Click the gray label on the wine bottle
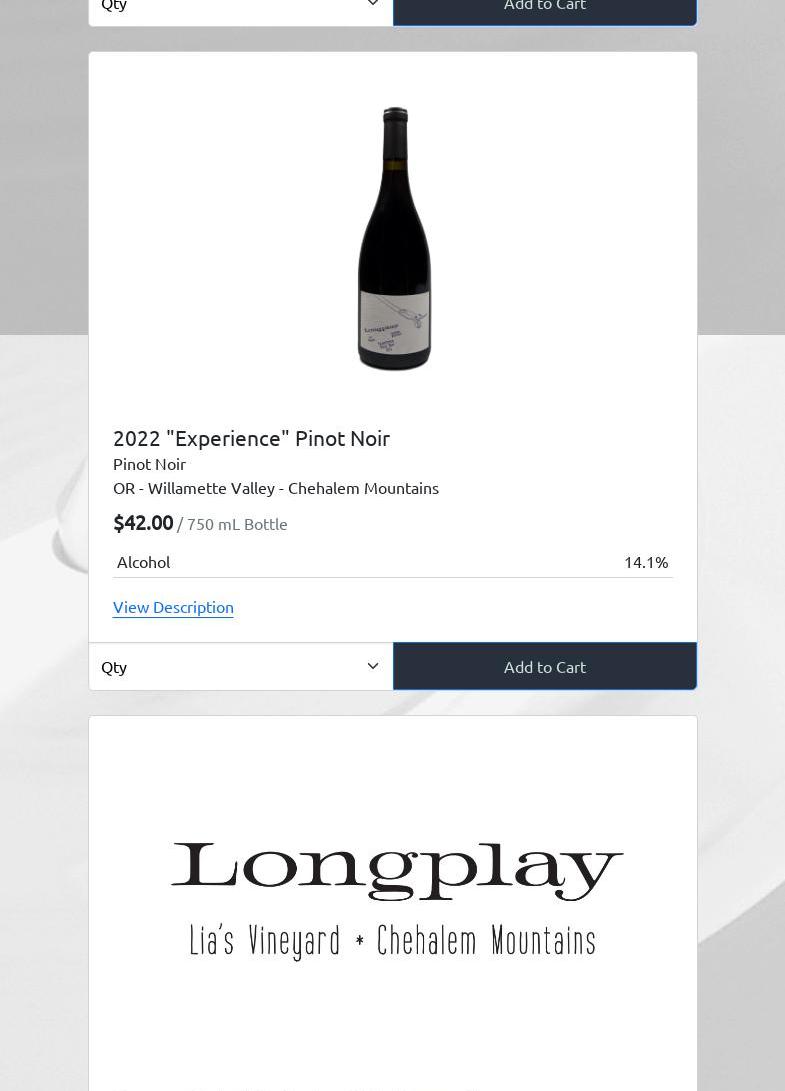This screenshot has width=785, height=1091. tap(395, 326)
